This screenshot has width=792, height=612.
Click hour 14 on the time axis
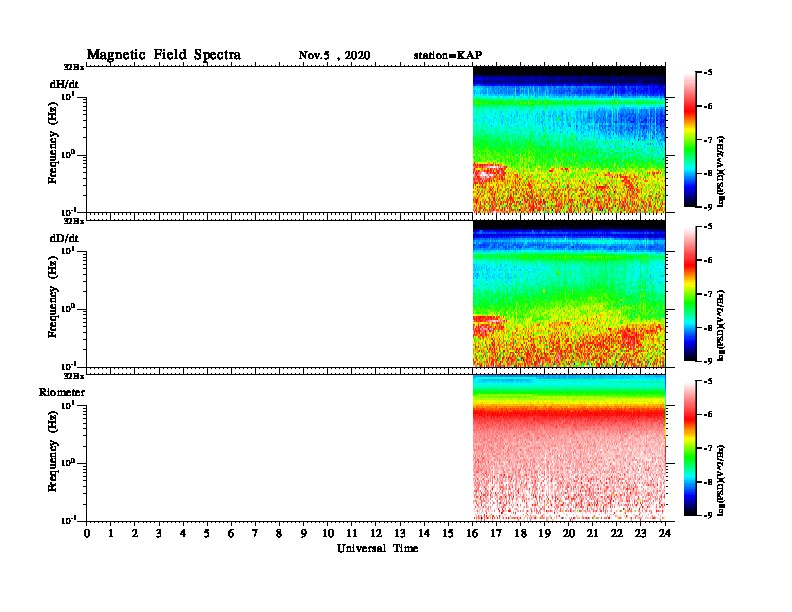click(x=424, y=534)
